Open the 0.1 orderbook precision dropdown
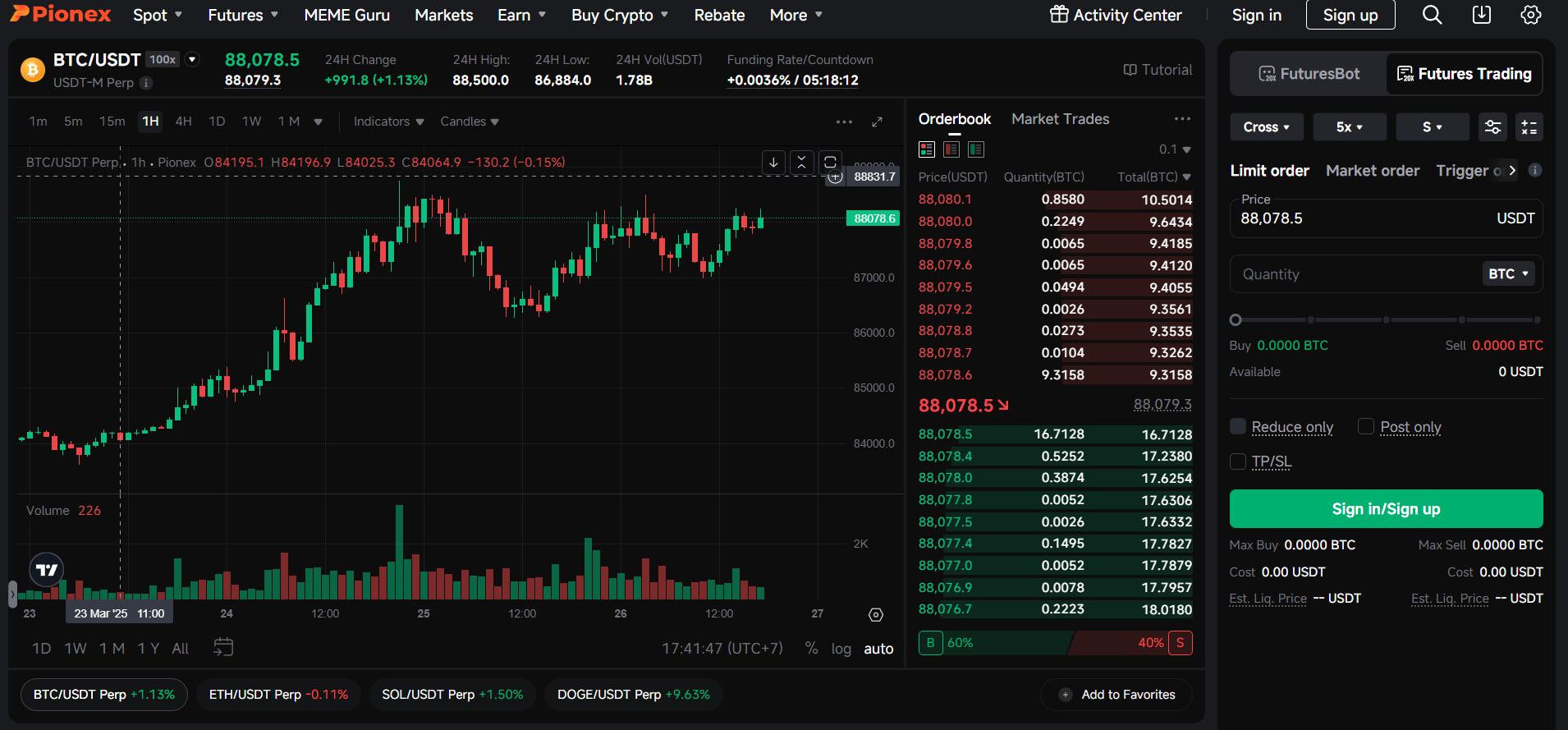 [x=1175, y=149]
